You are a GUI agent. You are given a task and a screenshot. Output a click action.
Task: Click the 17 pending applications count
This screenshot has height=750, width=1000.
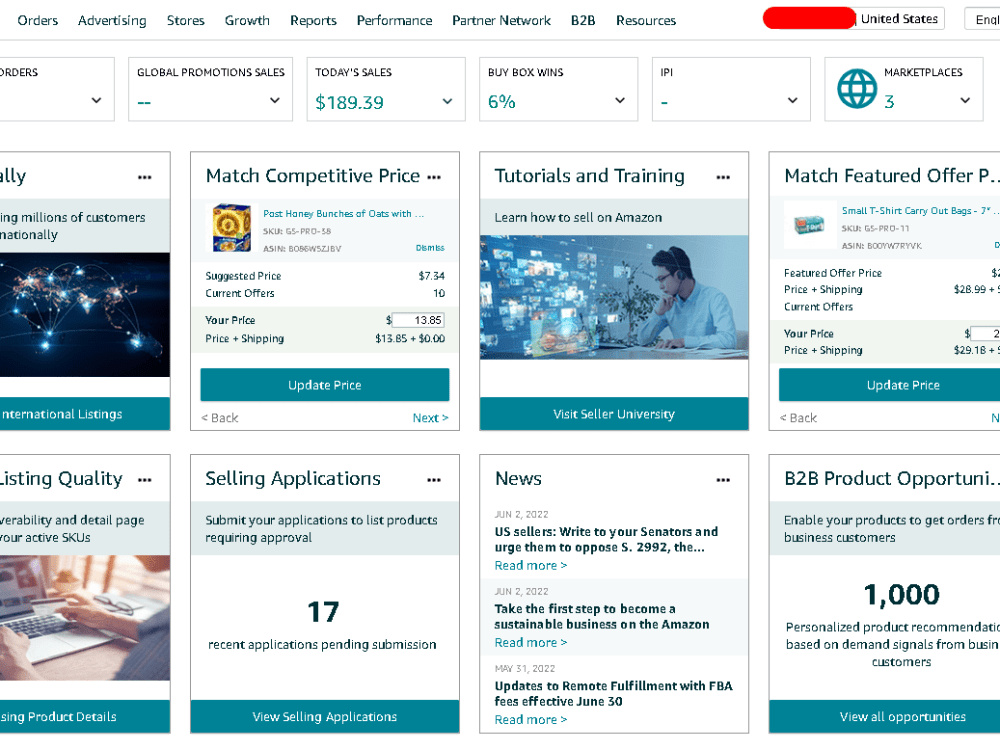click(x=323, y=612)
